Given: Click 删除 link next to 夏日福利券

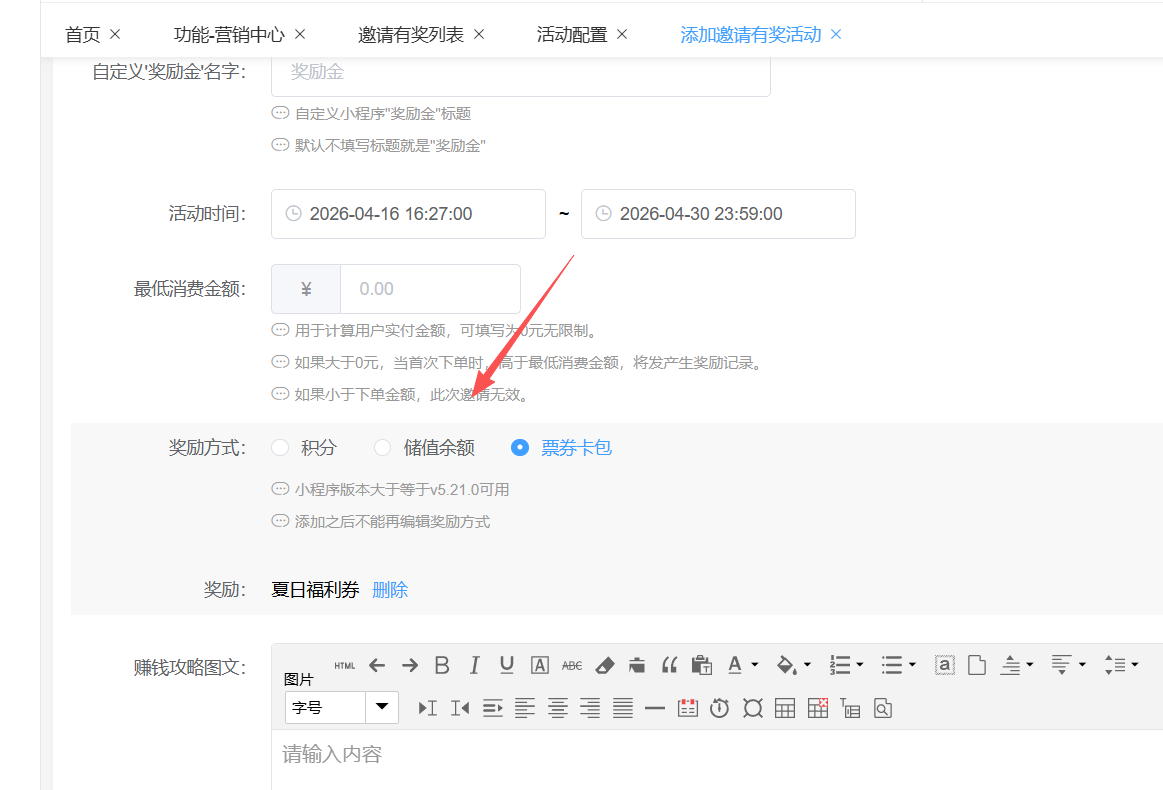Looking at the screenshot, I should [x=390, y=590].
